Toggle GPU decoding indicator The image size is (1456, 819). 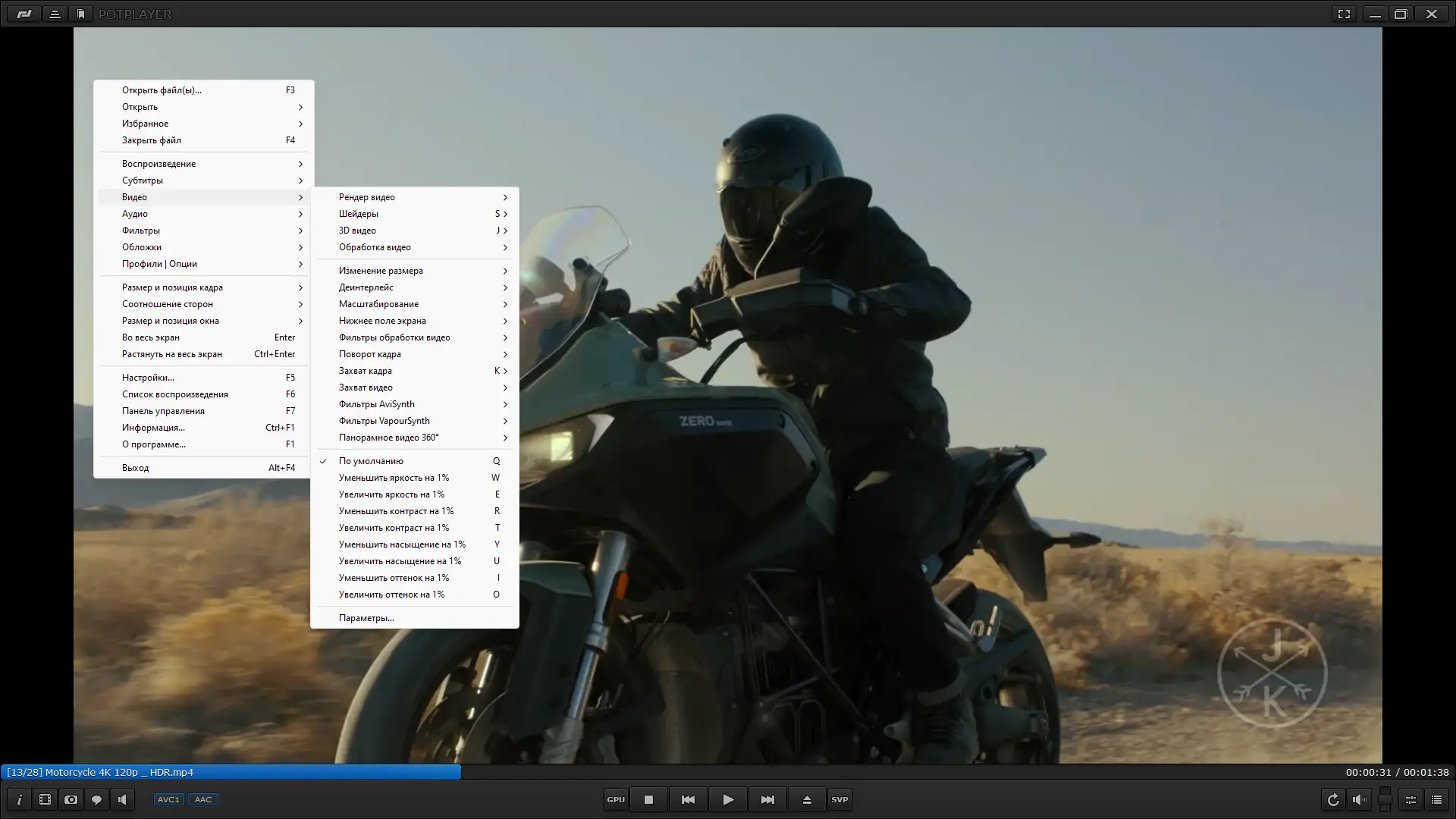tap(615, 799)
